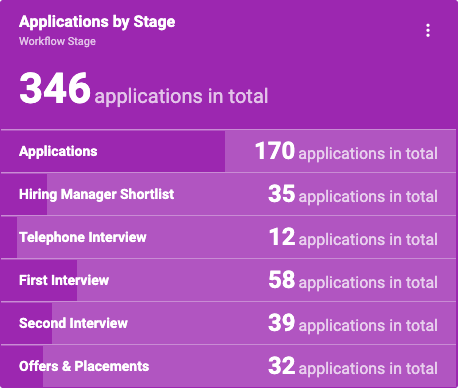Viewport: 458px width, 388px height.
Task: Click the Applications by Stage title
Action: (97, 22)
